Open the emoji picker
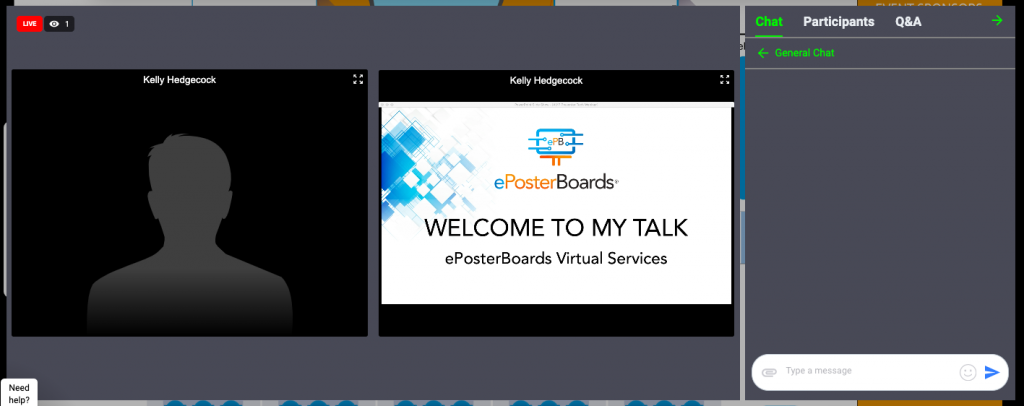Viewport: 1024px width, 406px height. pyautogui.click(x=968, y=372)
